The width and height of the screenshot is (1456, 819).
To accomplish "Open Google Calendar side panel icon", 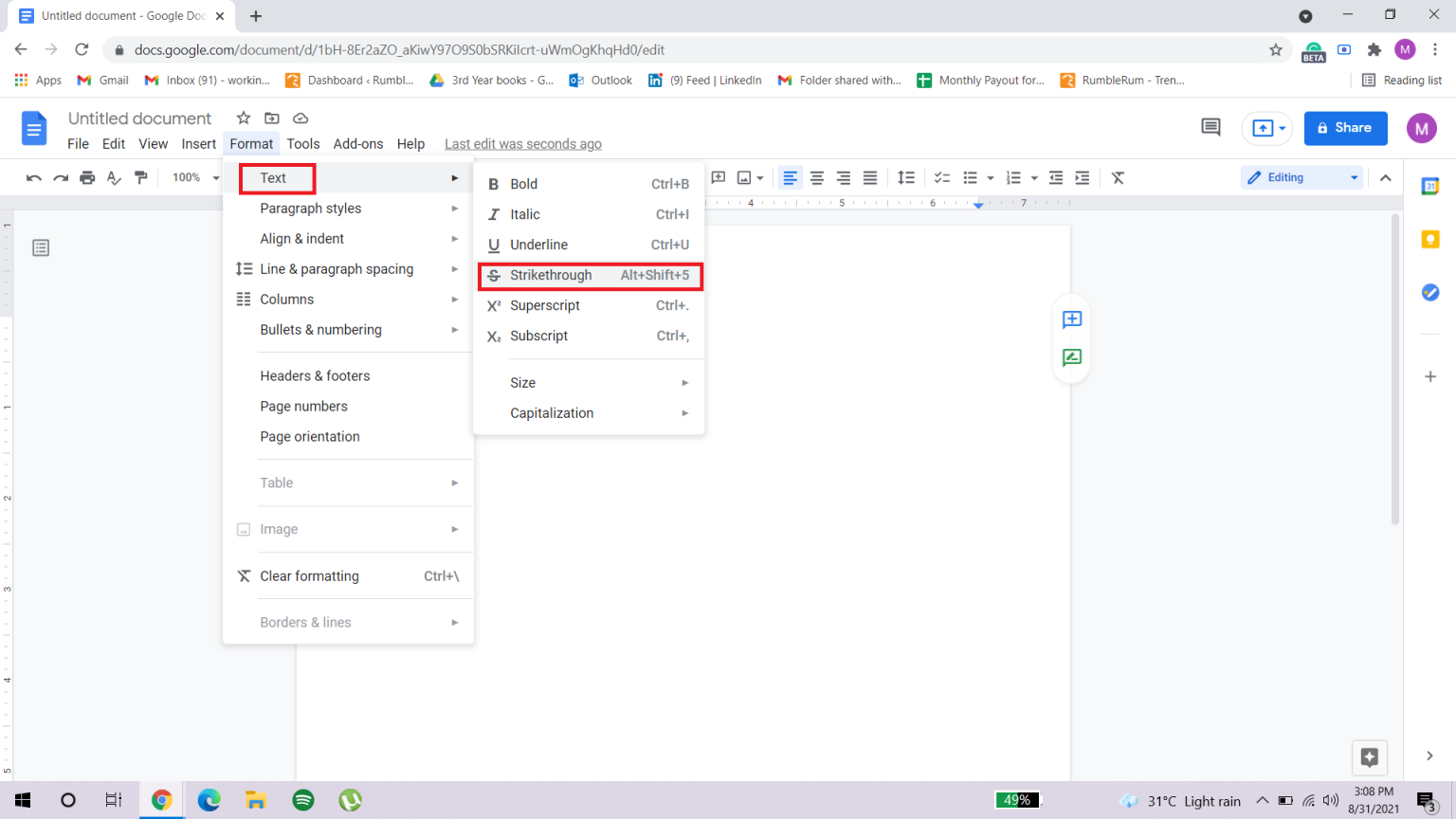I will coord(1429,187).
